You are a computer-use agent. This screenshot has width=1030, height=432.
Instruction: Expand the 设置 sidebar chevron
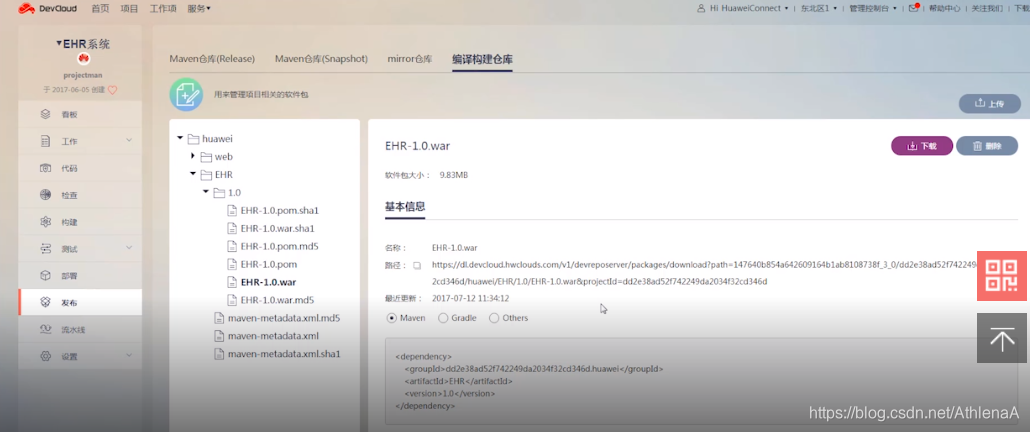point(129,355)
